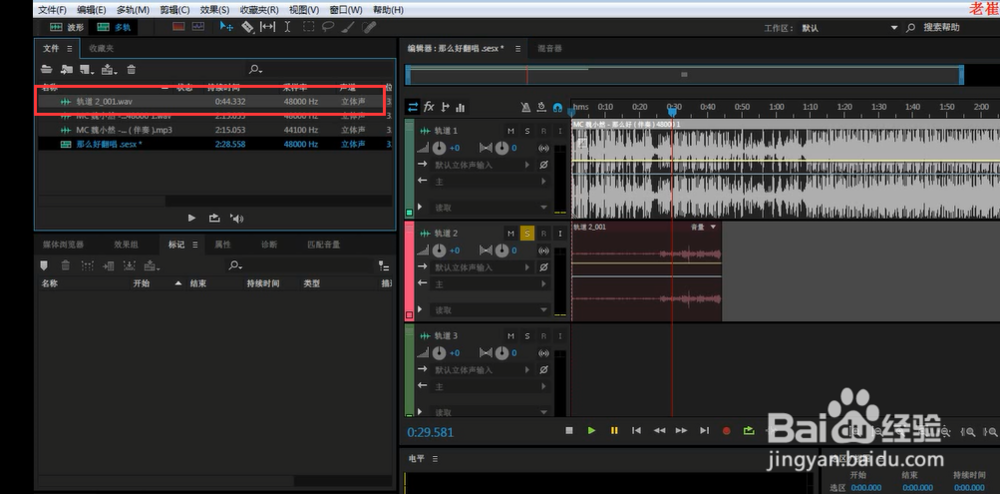Select the Time Selection cursor tool

tap(288, 27)
